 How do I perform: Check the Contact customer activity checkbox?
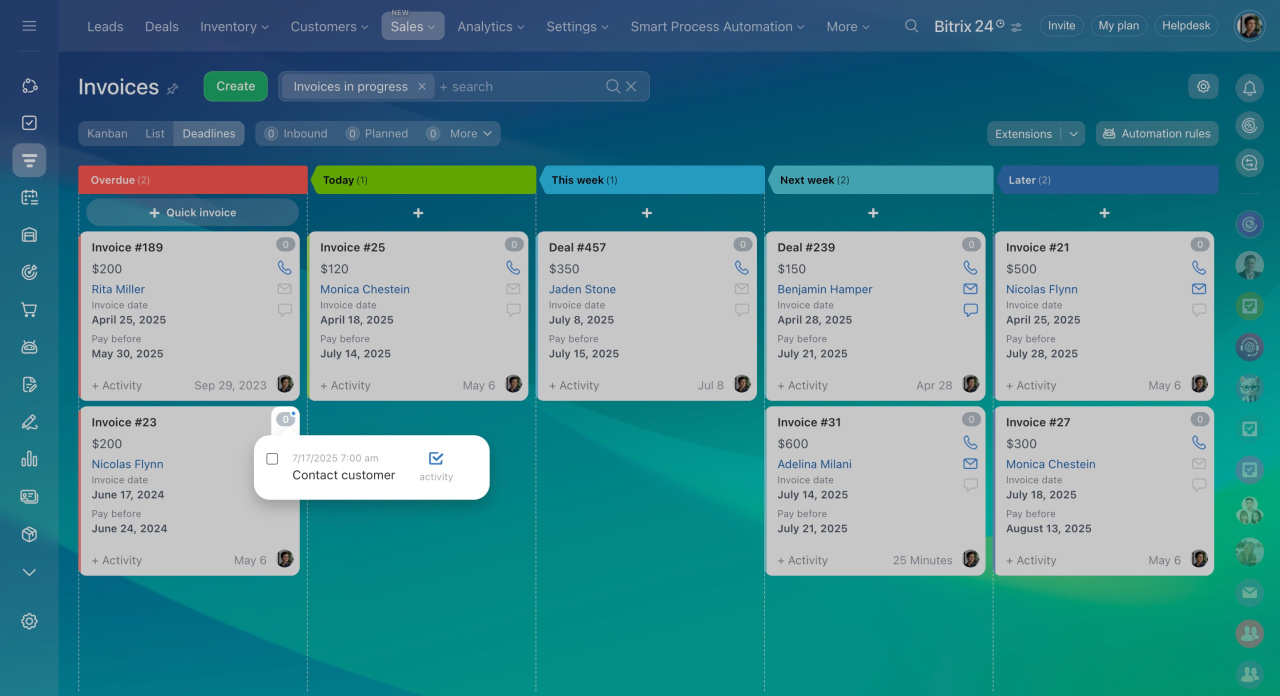[x=272, y=459]
